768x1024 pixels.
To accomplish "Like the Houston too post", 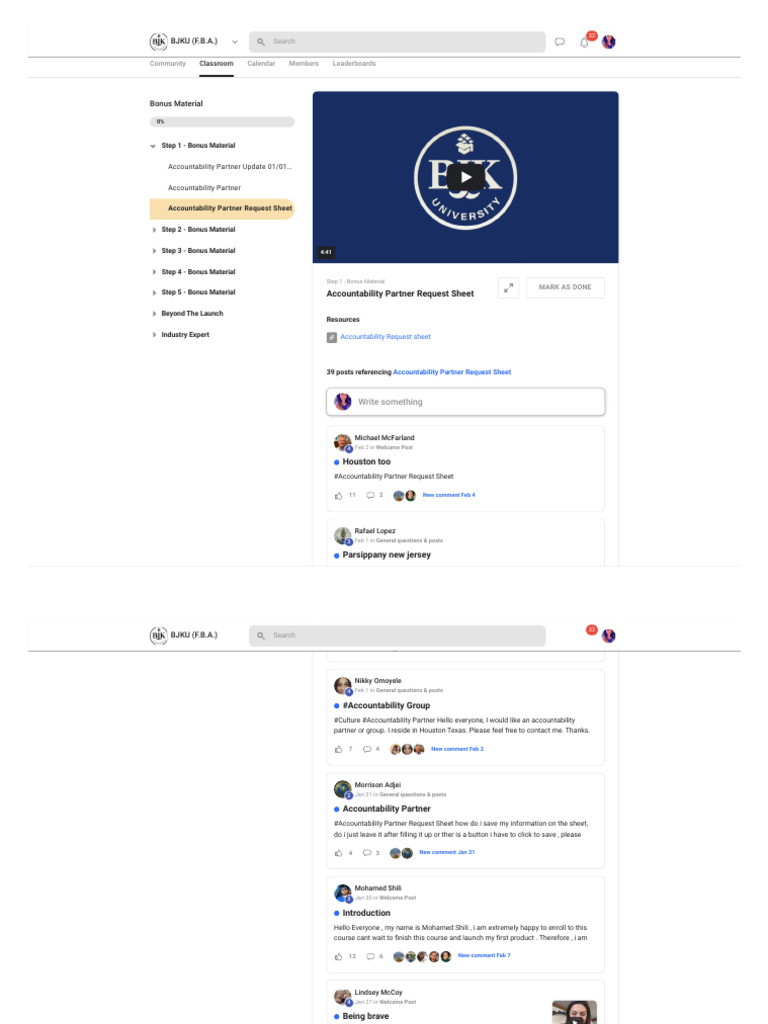I will pyautogui.click(x=338, y=496).
